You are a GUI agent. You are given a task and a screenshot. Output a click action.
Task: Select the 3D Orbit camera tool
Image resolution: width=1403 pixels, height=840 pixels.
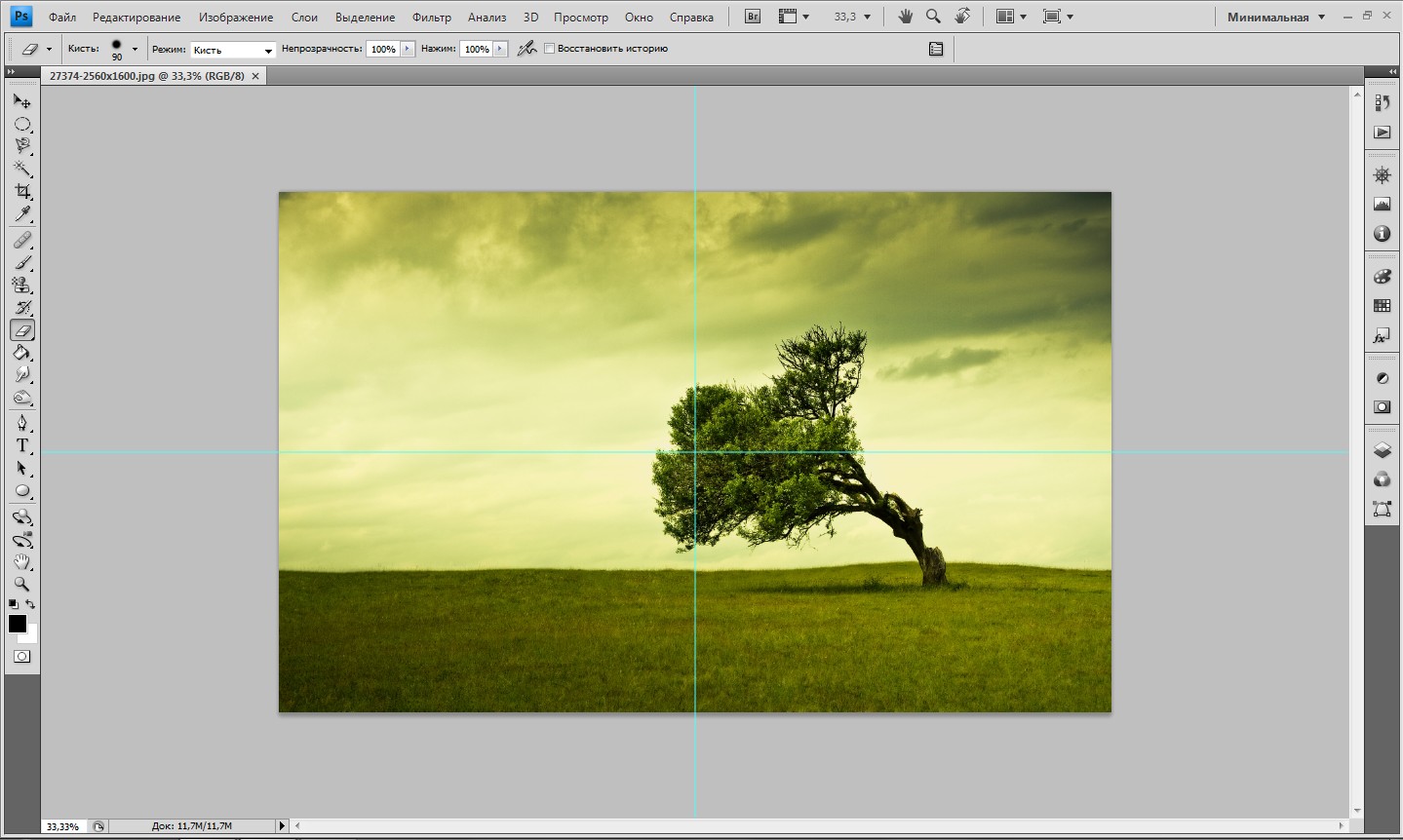[21, 540]
